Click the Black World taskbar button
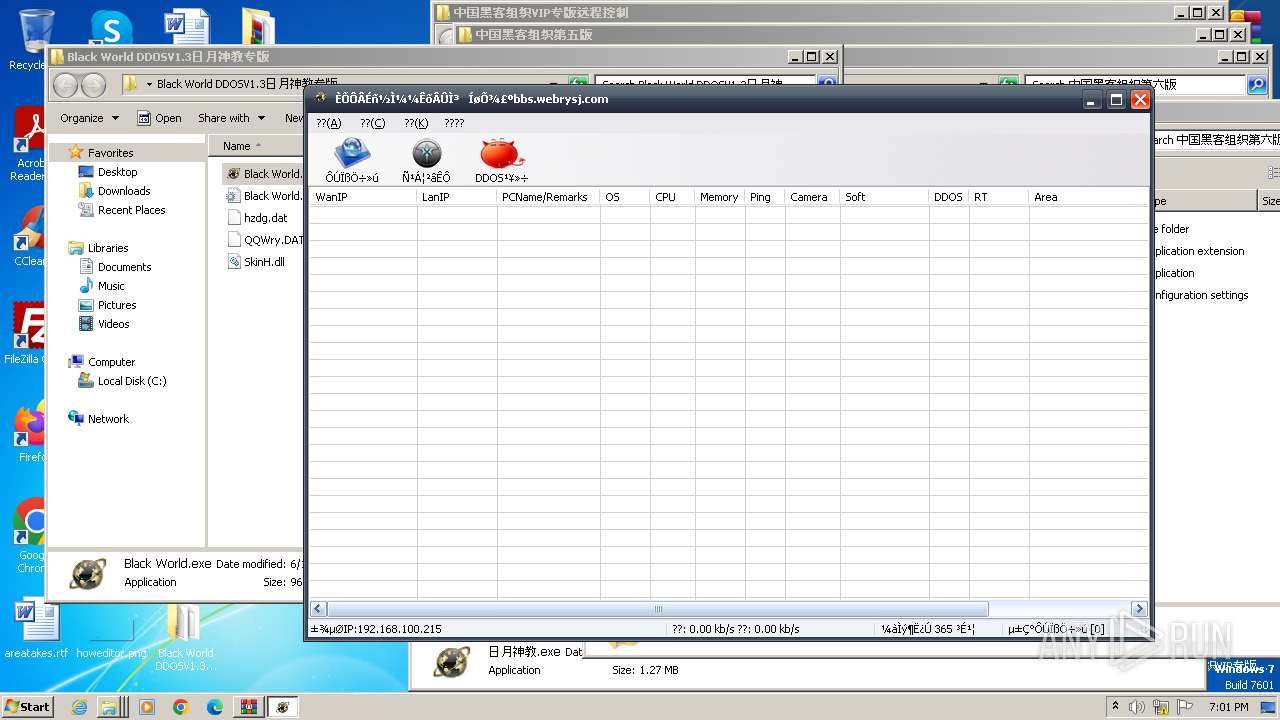 (x=283, y=707)
